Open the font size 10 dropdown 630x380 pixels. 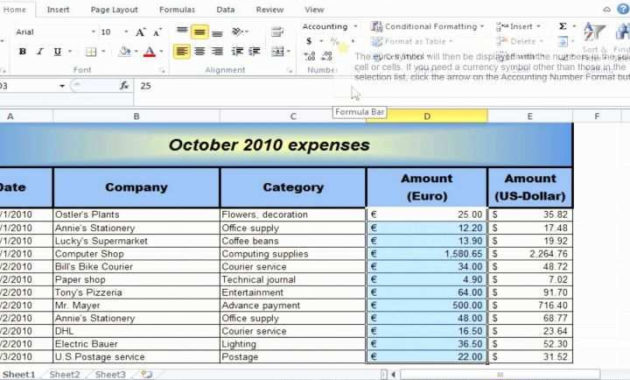point(126,32)
